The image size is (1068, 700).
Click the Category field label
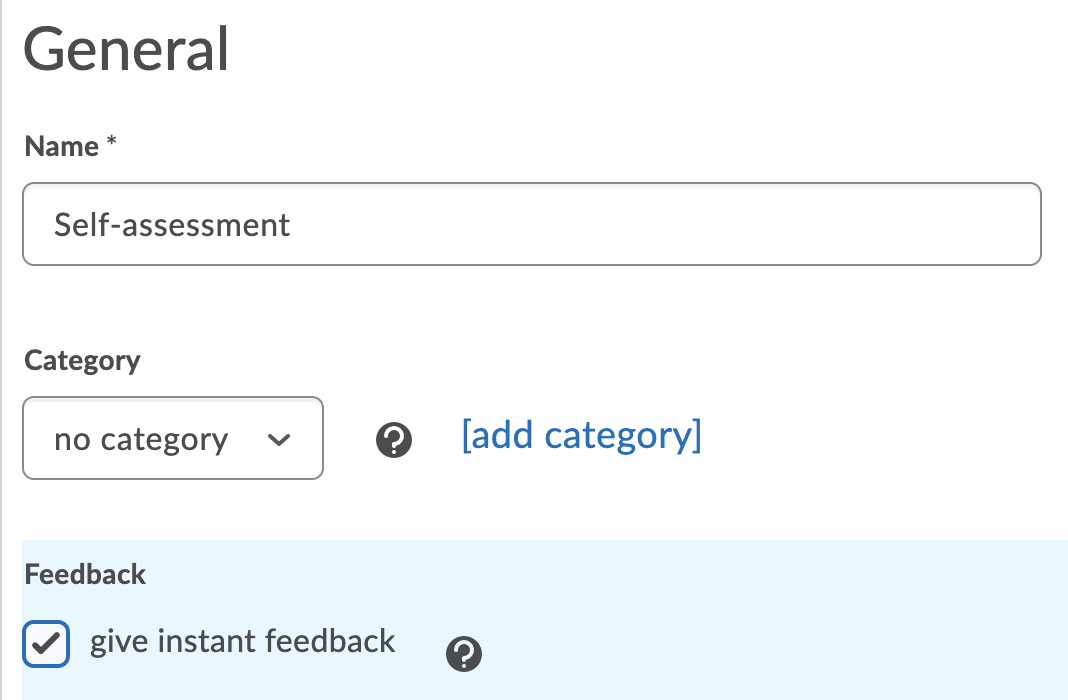click(82, 360)
